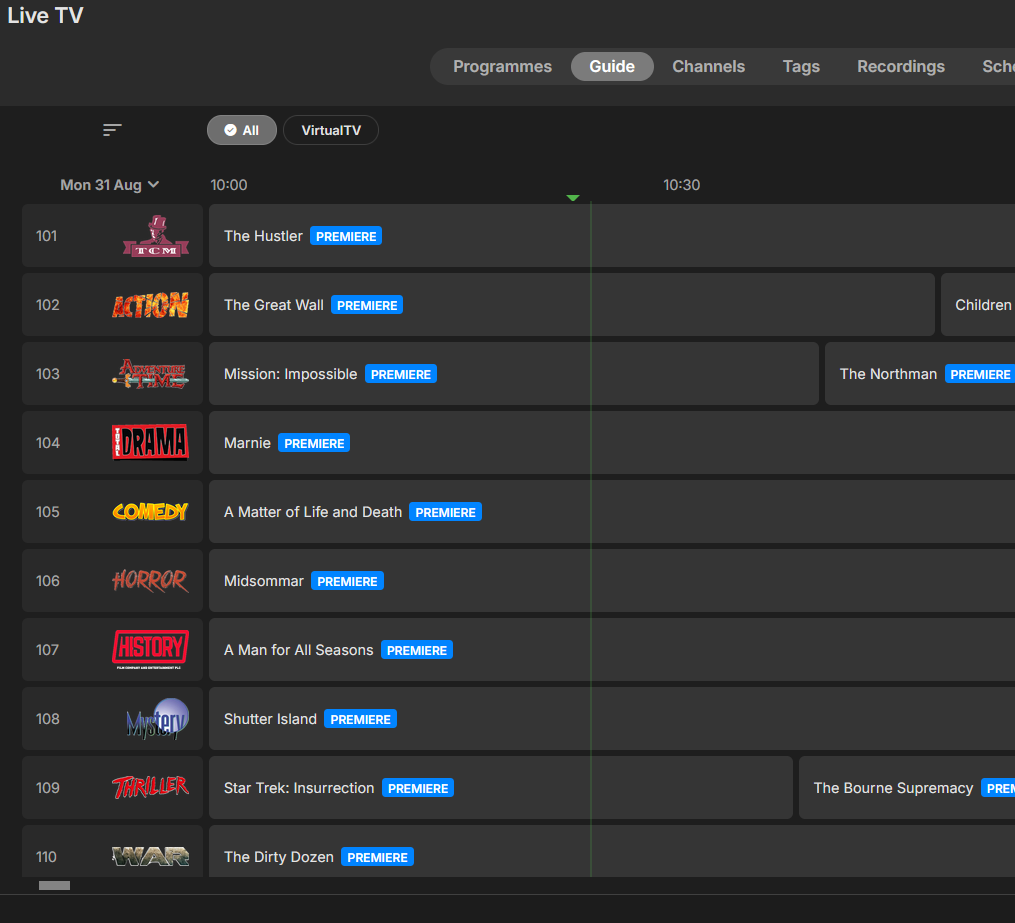
Task: Click the Horror channel logo
Action: click(x=150, y=581)
